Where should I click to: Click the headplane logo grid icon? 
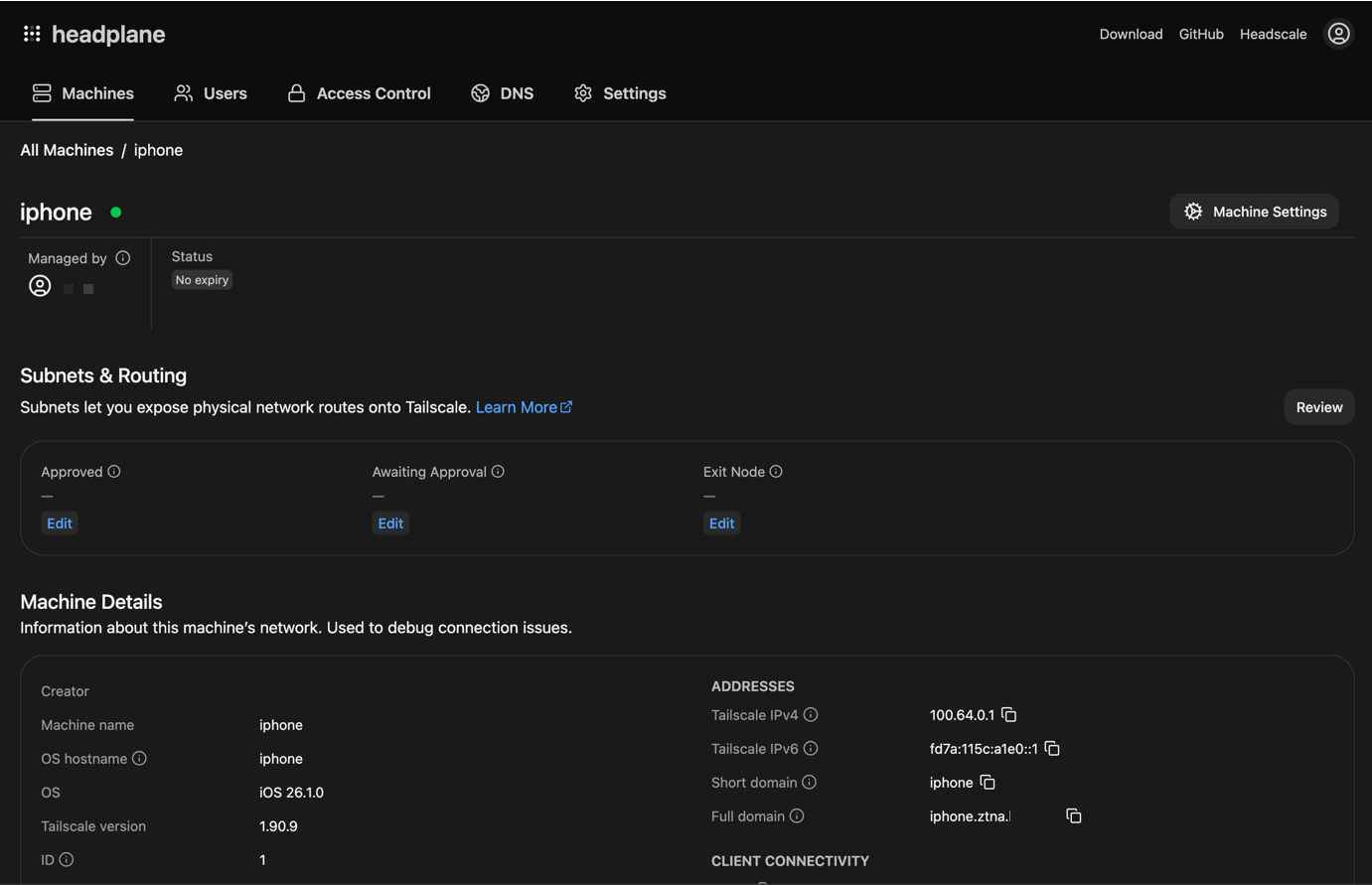coord(32,34)
